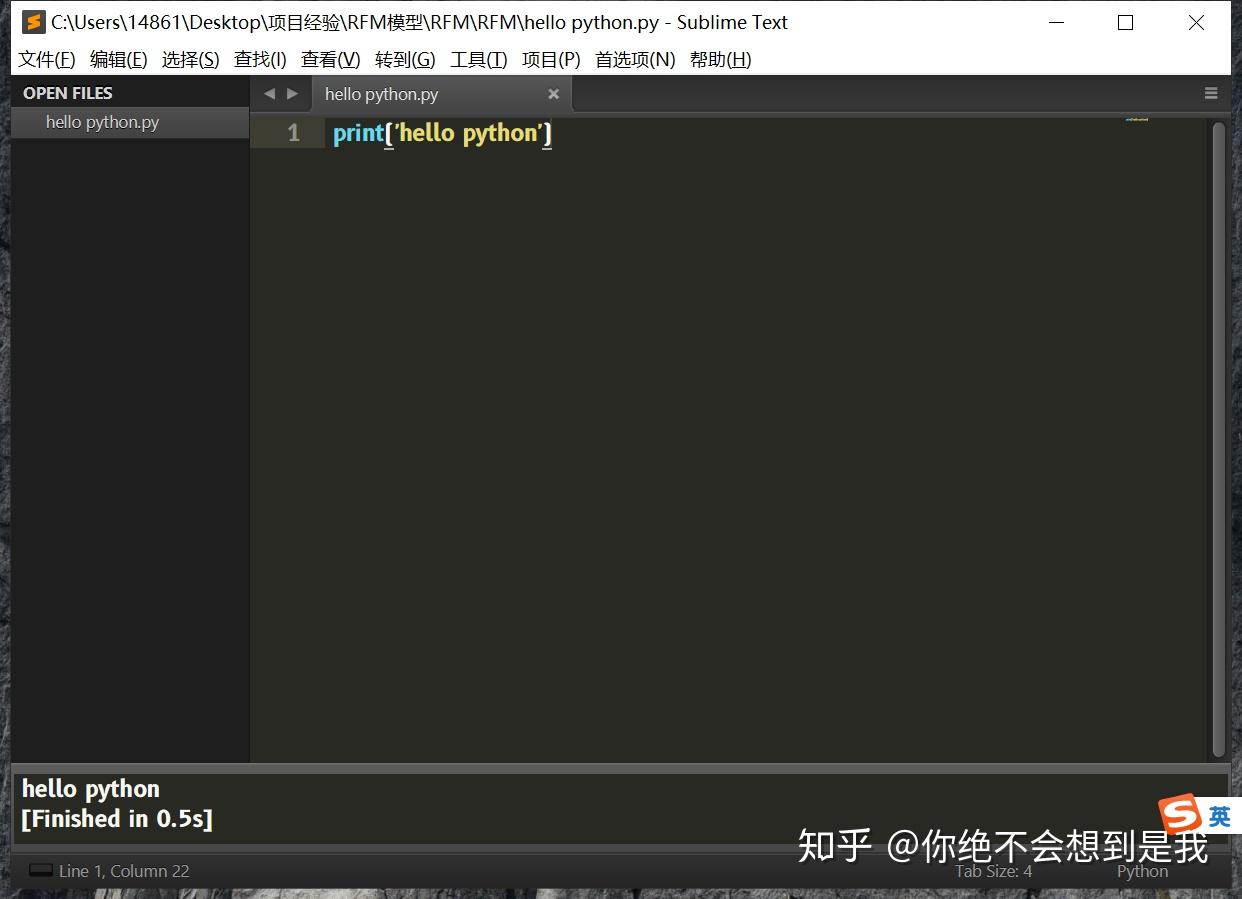This screenshot has height=899, width=1242.
Task: Click the back navigation arrow above the editor
Action: point(268,93)
